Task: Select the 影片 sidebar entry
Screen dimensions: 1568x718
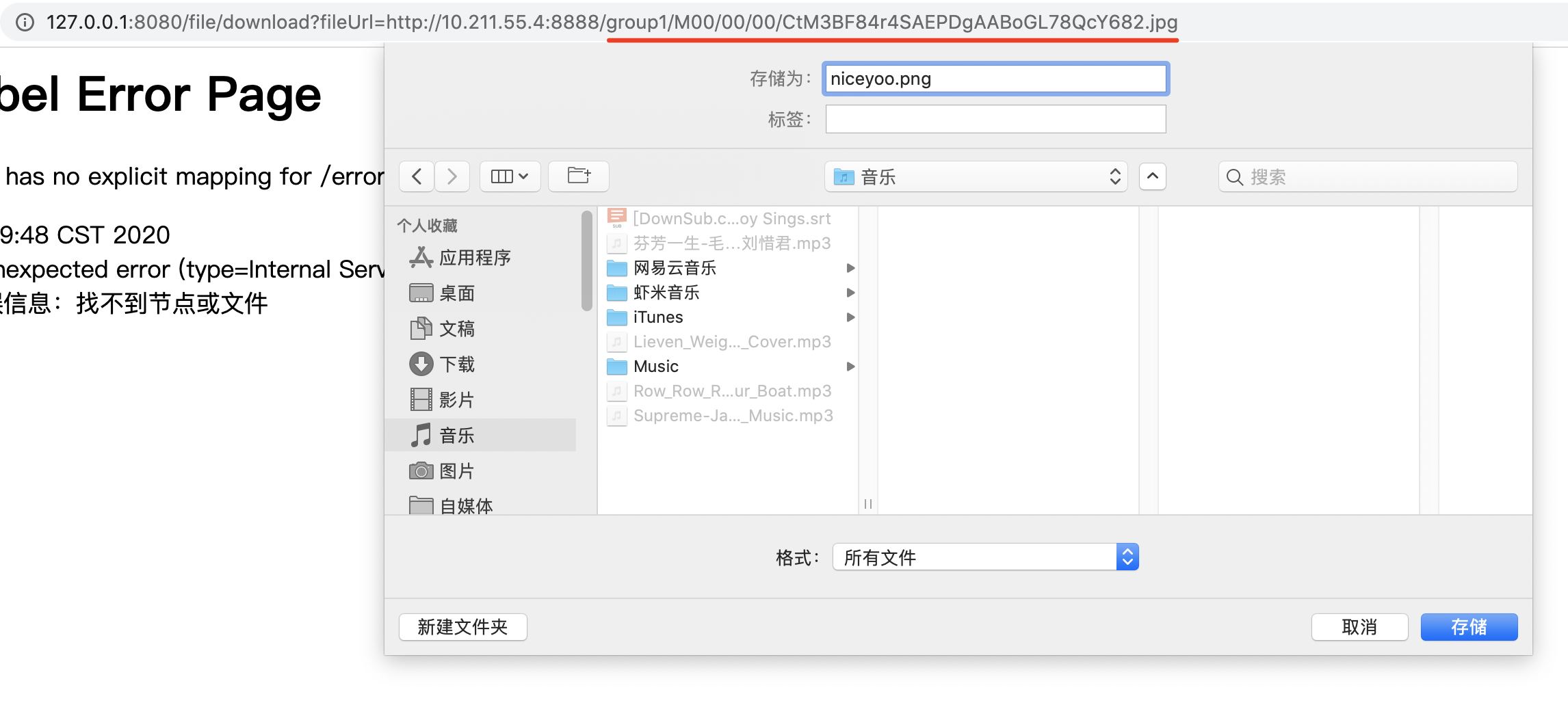Action: point(455,399)
